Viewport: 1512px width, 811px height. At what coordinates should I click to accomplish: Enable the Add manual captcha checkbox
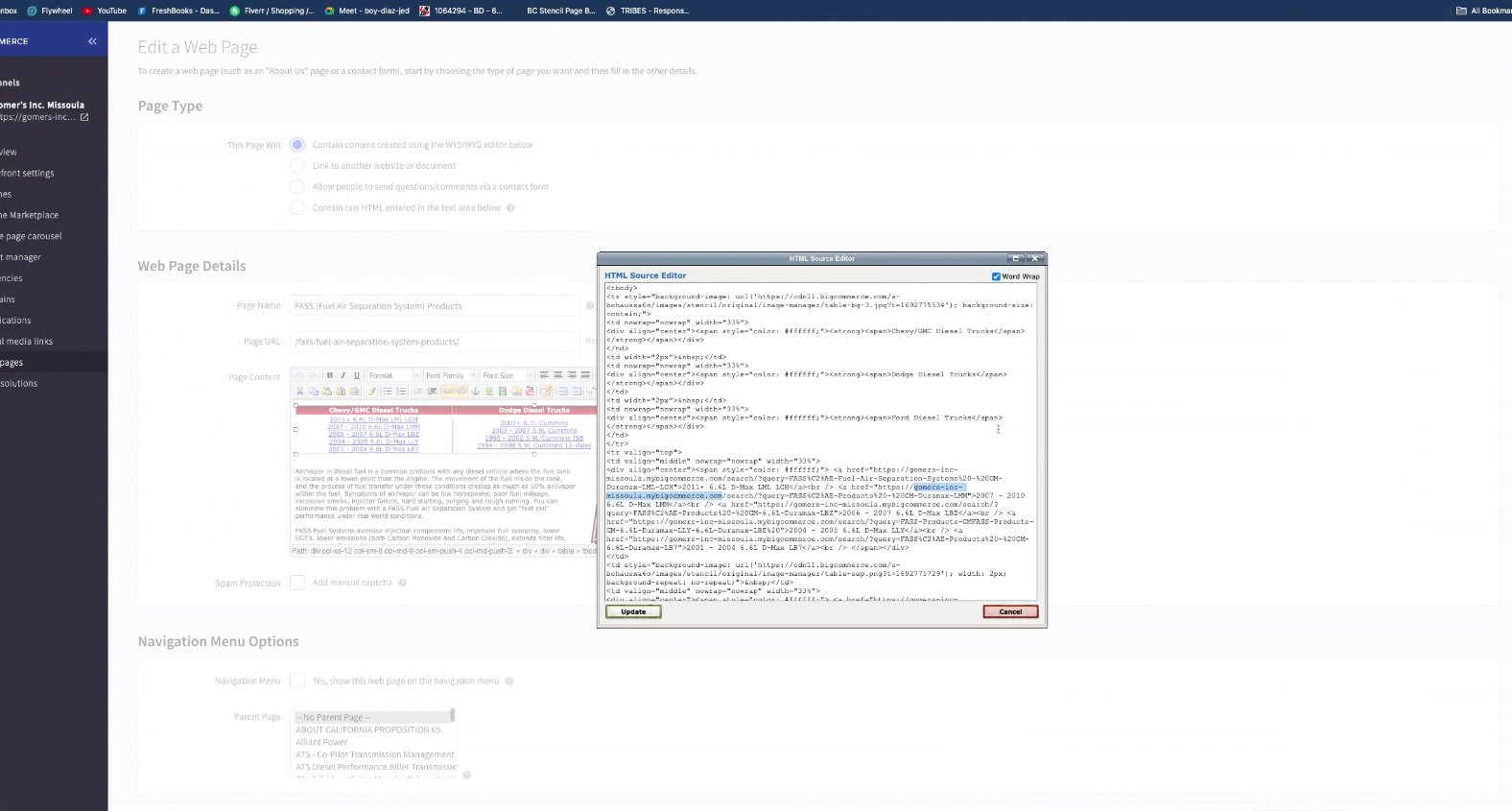[x=297, y=583]
